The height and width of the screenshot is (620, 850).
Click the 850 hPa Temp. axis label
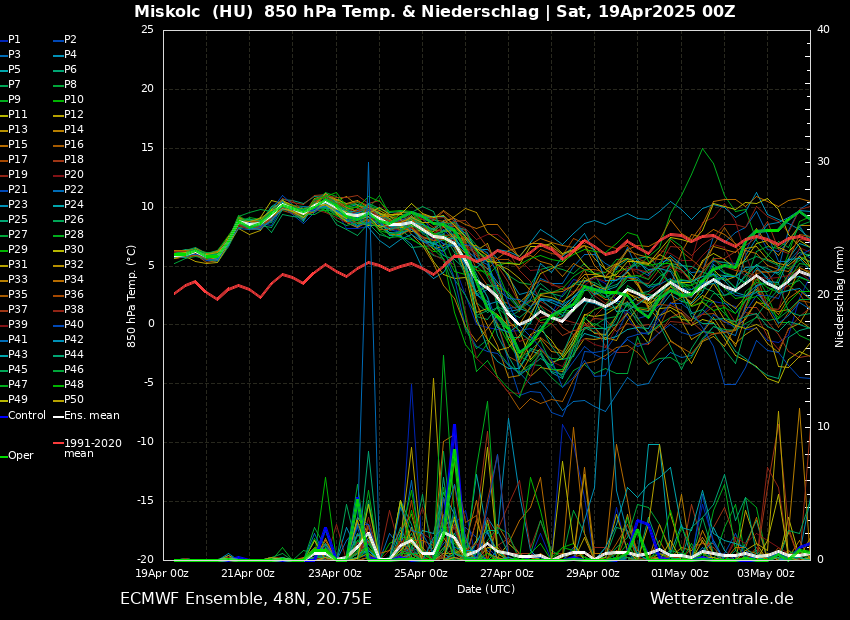[x=132, y=296]
